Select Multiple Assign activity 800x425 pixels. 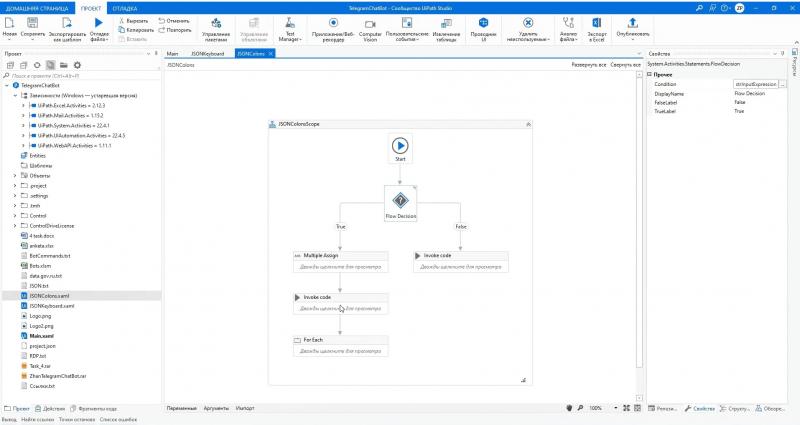(x=340, y=261)
